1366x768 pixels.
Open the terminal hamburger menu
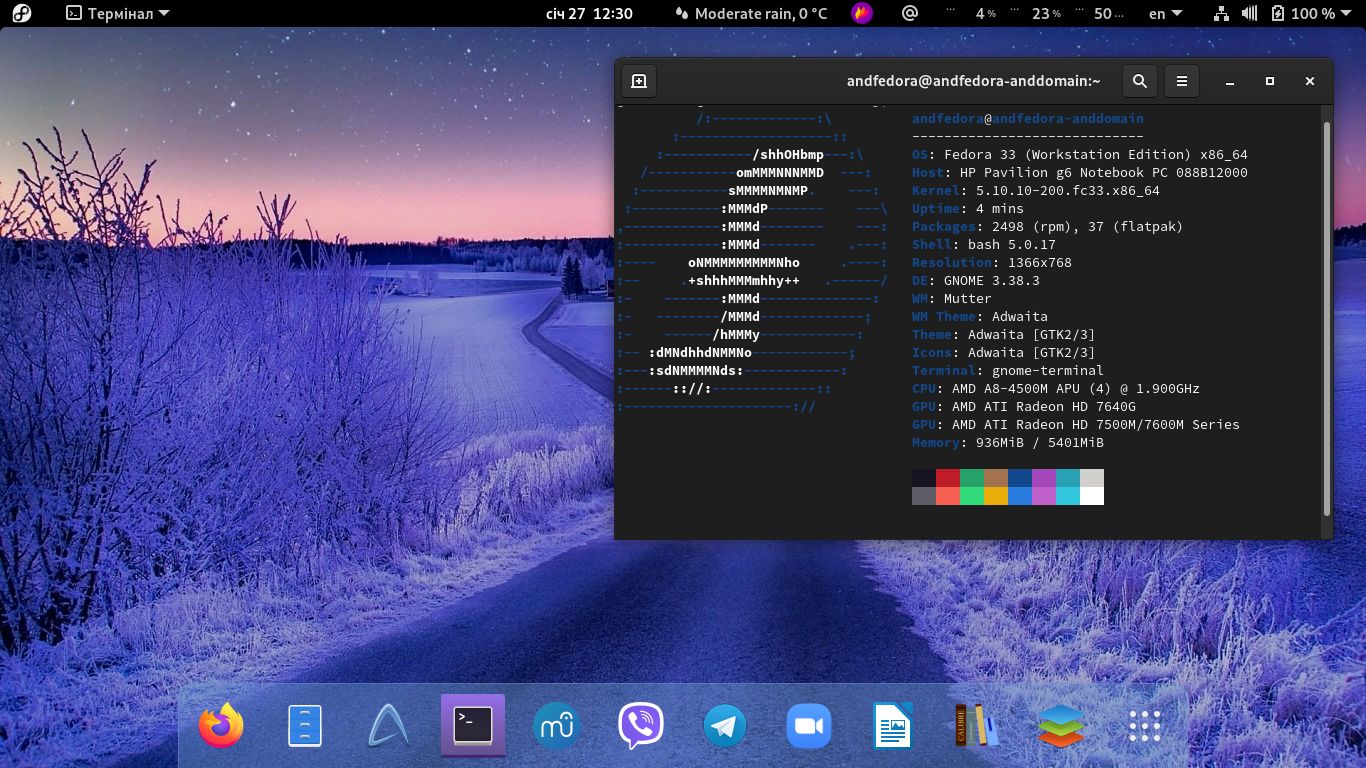(x=1181, y=82)
